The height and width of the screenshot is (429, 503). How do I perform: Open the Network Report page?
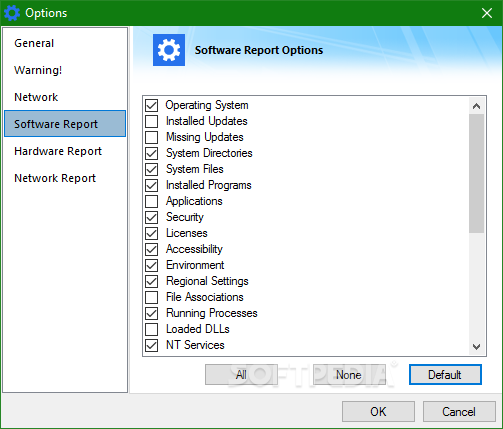[65, 178]
